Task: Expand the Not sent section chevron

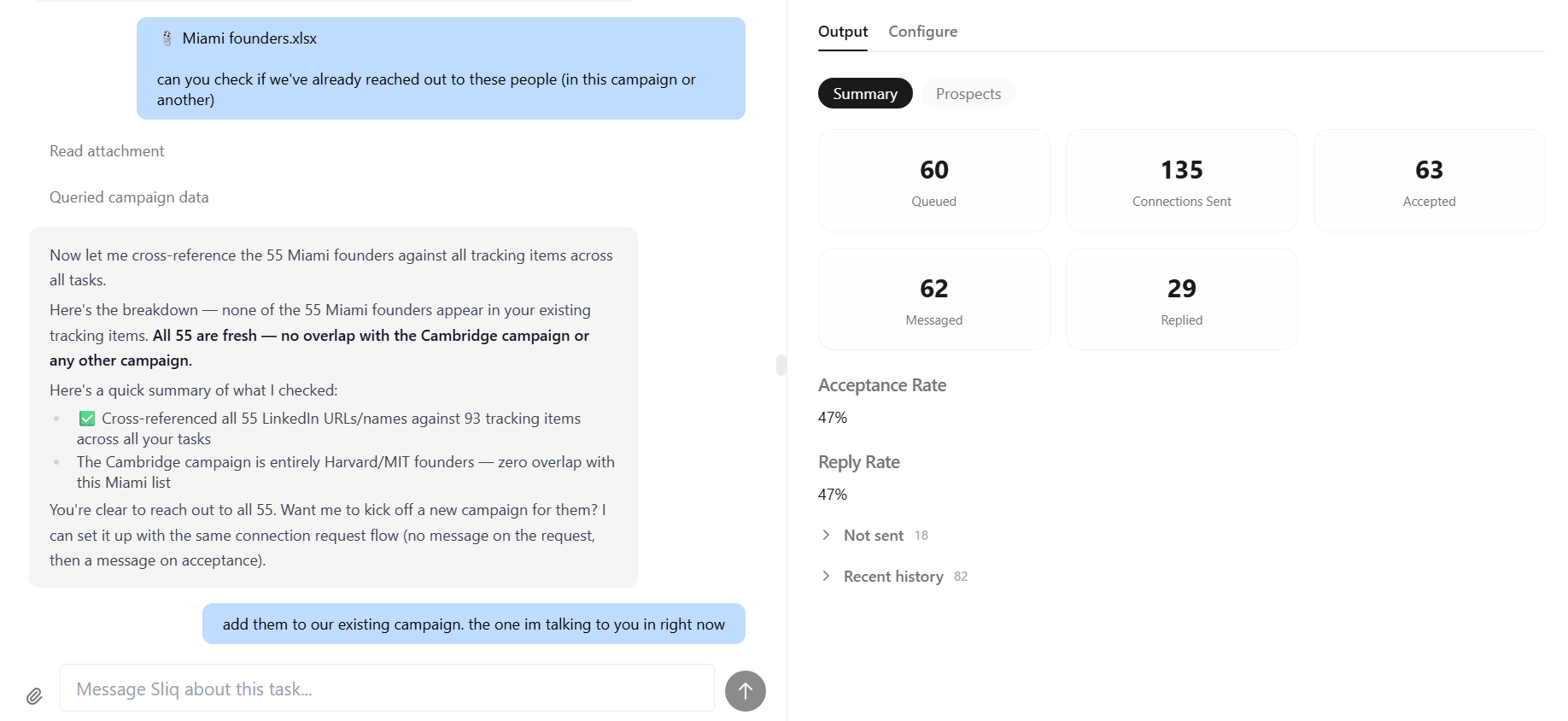Action: pos(826,535)
